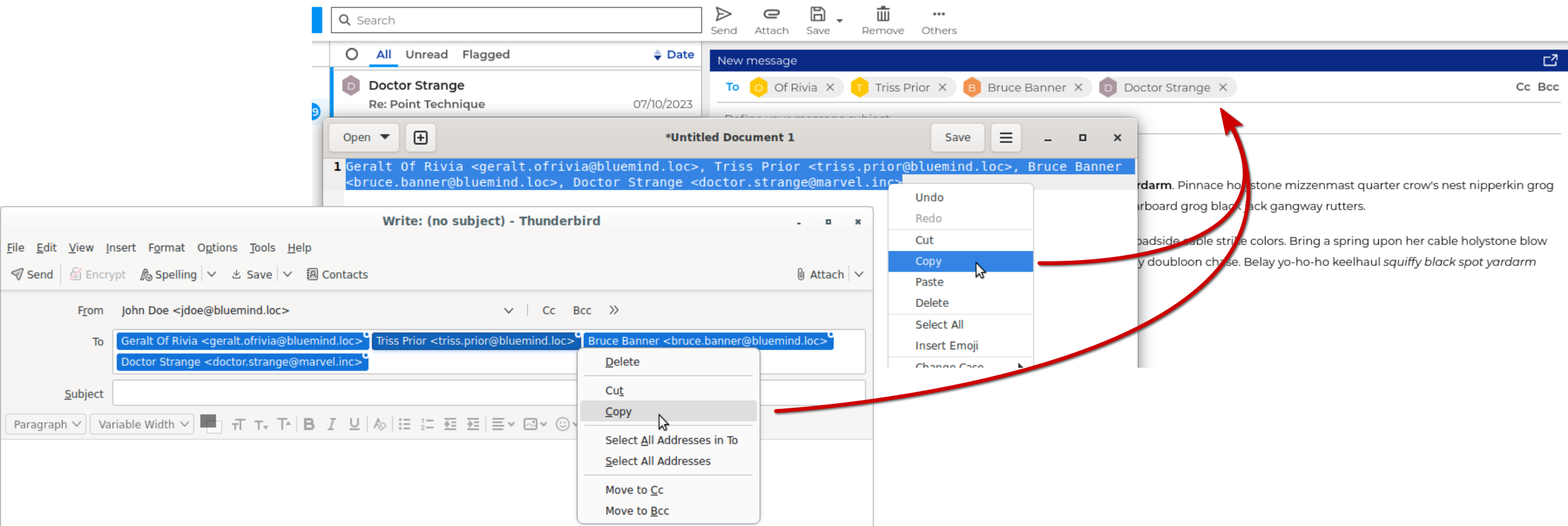Screen dimensions: 1568x526
Task: Click the Attach paperclip icon in the top toolbar
Action: pos(771,15)
